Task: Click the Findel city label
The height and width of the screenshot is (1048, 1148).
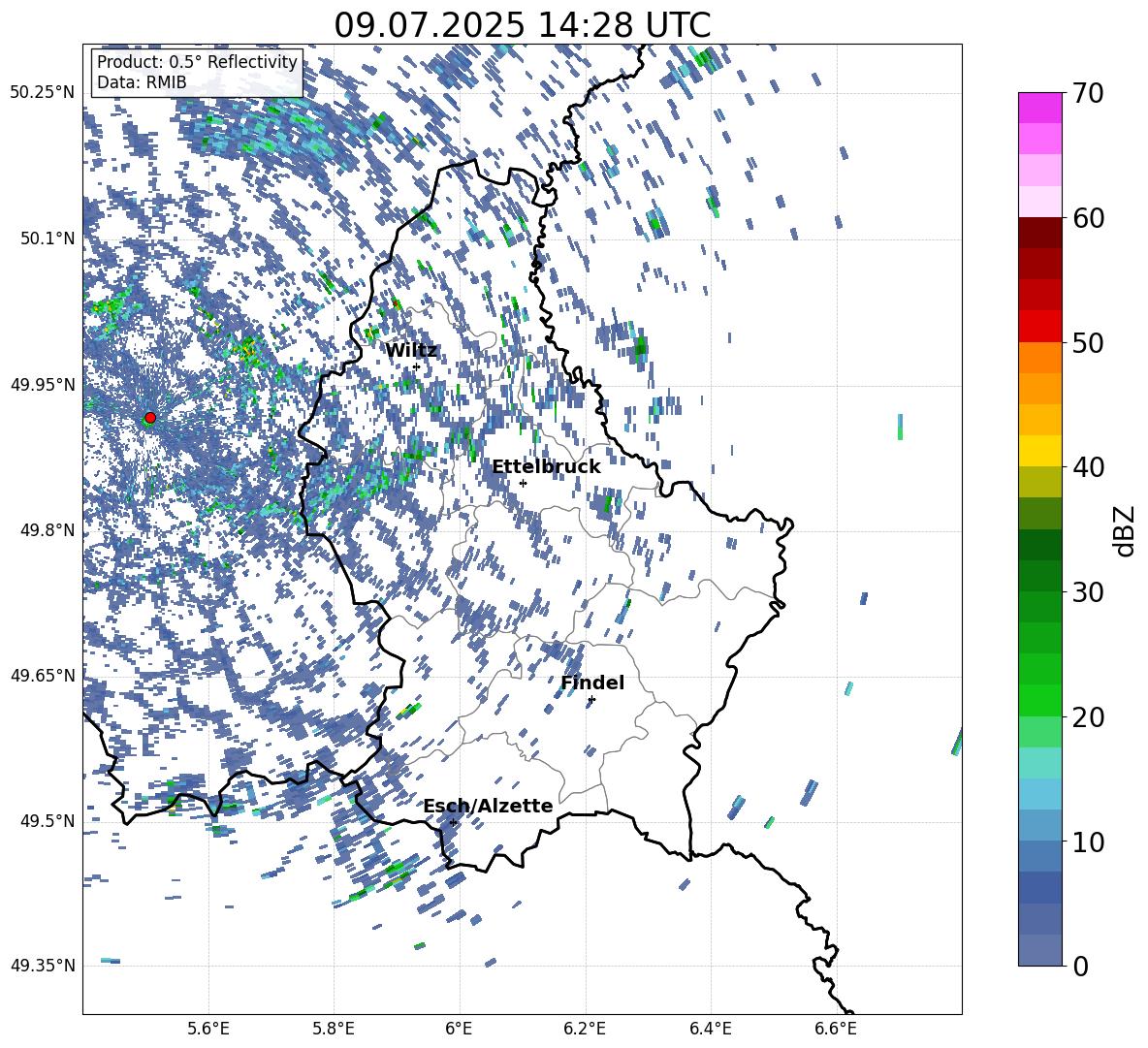Action: [592, 683]
